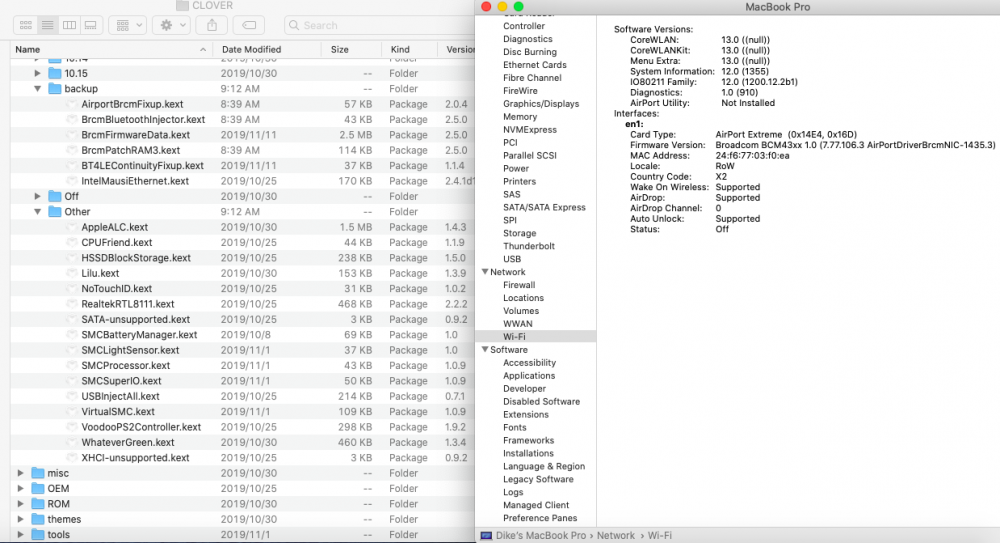Viewport: 1000px width, 543px height.
Task: Sort by the Size column header
Action: click(x=352, y=49)
